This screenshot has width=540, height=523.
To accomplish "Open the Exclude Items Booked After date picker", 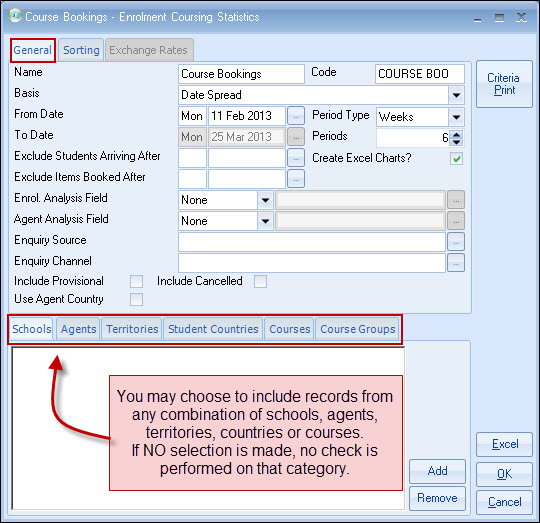I will click(296, 179).
